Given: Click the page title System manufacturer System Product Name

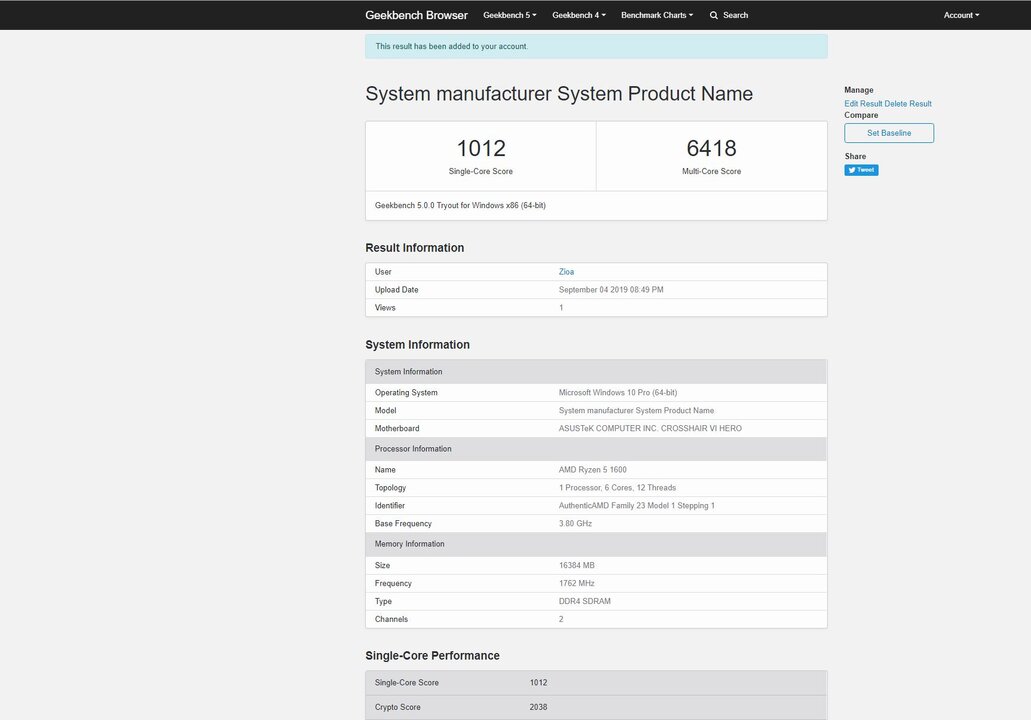Looking at the screenshot, I should click(559, 93).
